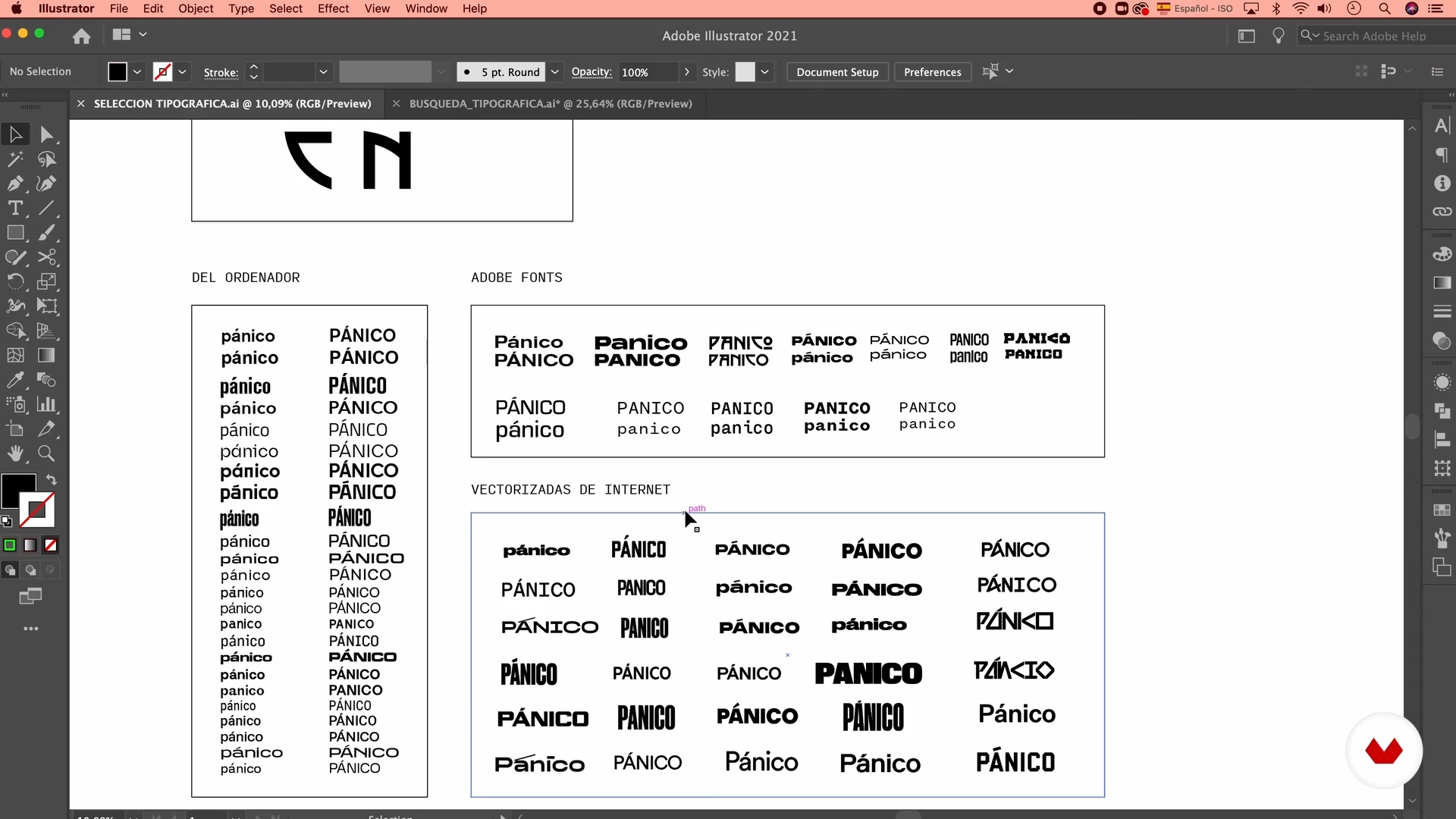Click the Preferences button
Image resolution: width=1456 pixels, height=819 pixels.
[933, 72]
